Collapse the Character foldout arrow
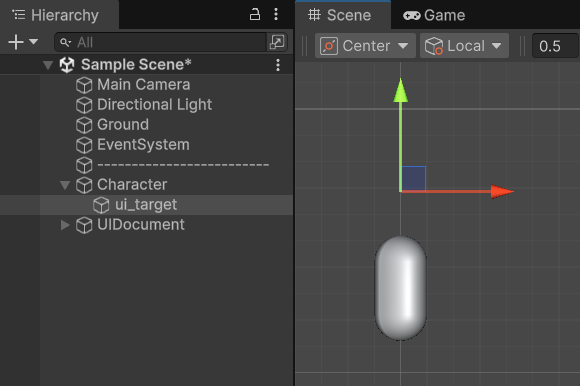 point(65,185)
